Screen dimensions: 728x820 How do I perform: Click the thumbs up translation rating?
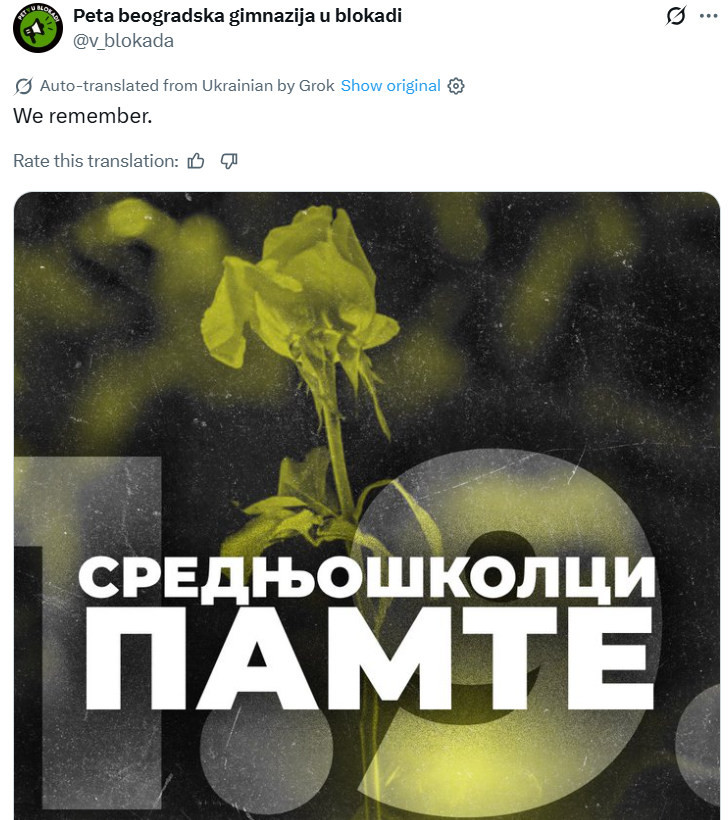click(196, 161)
